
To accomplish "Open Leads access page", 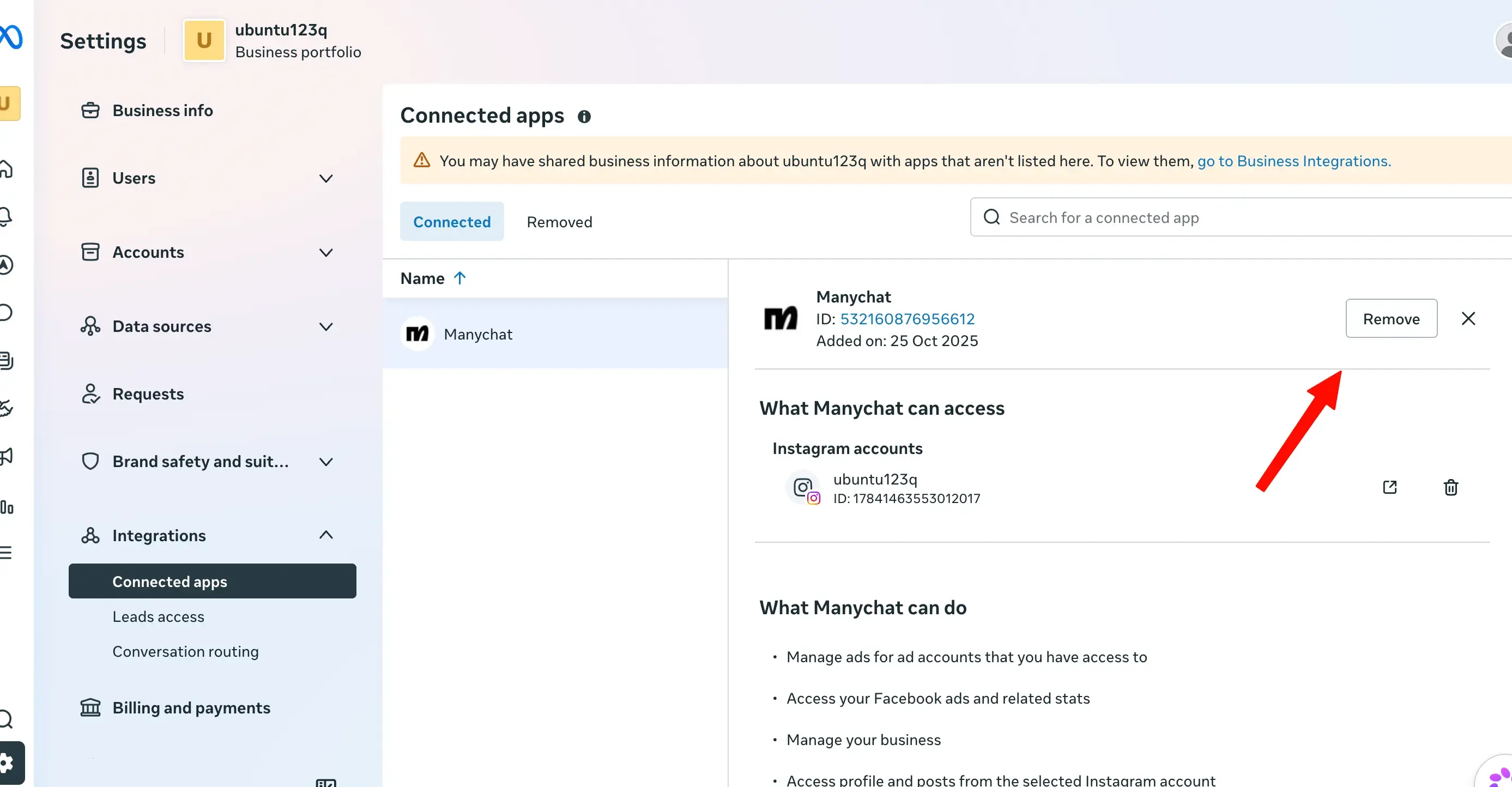I will pyautogui.click(x=158, y=616).
